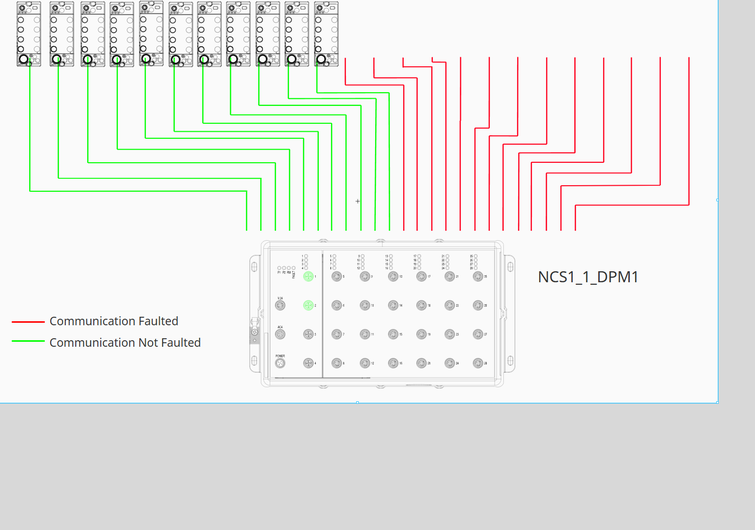This screenshot has height=530, width=755.
Task: Click the POWER connector on the DPM
Action: [280, 363]
